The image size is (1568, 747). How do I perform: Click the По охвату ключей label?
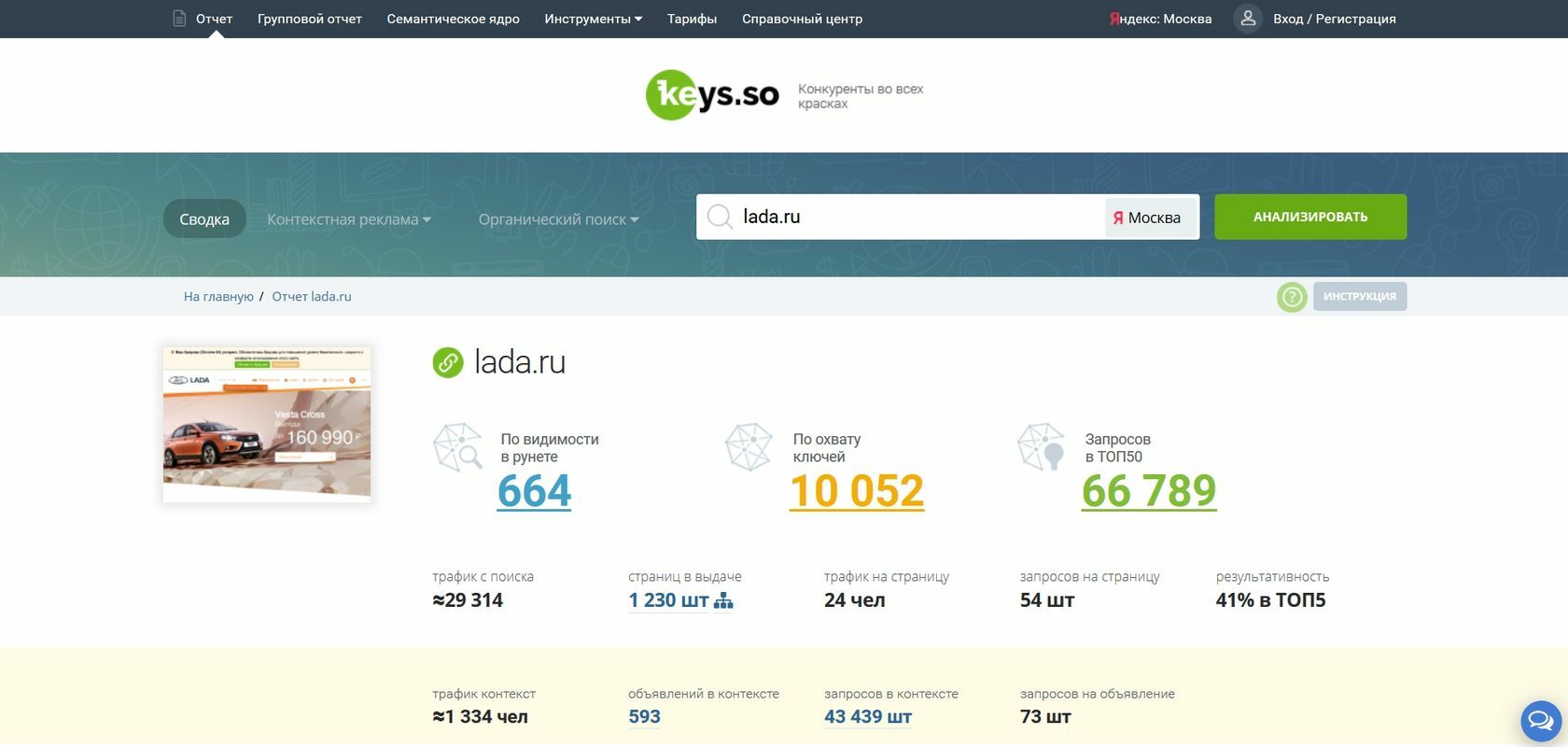[x=827, y=448]
